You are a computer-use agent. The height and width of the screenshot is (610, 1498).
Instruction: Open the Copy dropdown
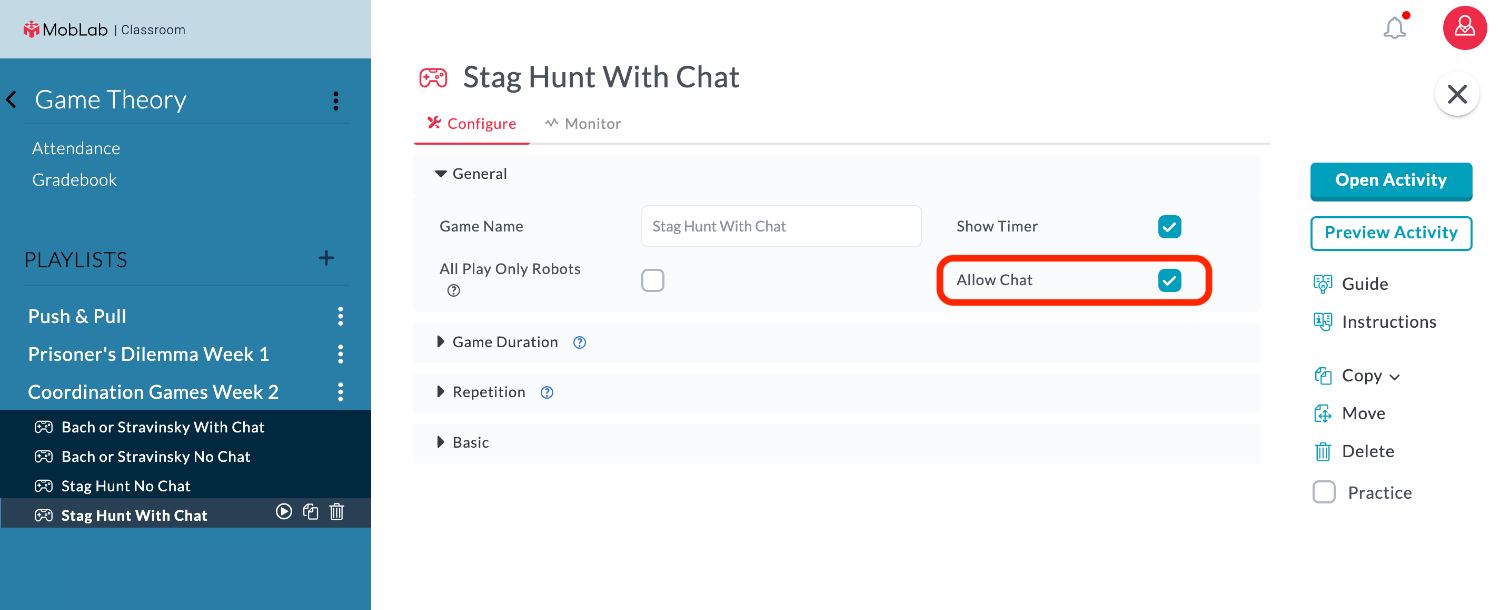pyautogui.click(x=1357, y=376)
